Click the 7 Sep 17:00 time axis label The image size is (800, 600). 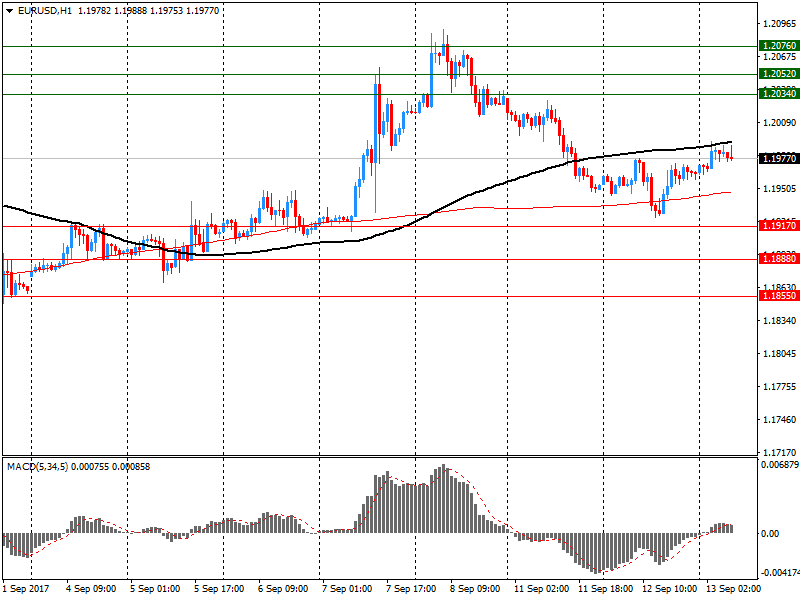[x=411, y=589]
